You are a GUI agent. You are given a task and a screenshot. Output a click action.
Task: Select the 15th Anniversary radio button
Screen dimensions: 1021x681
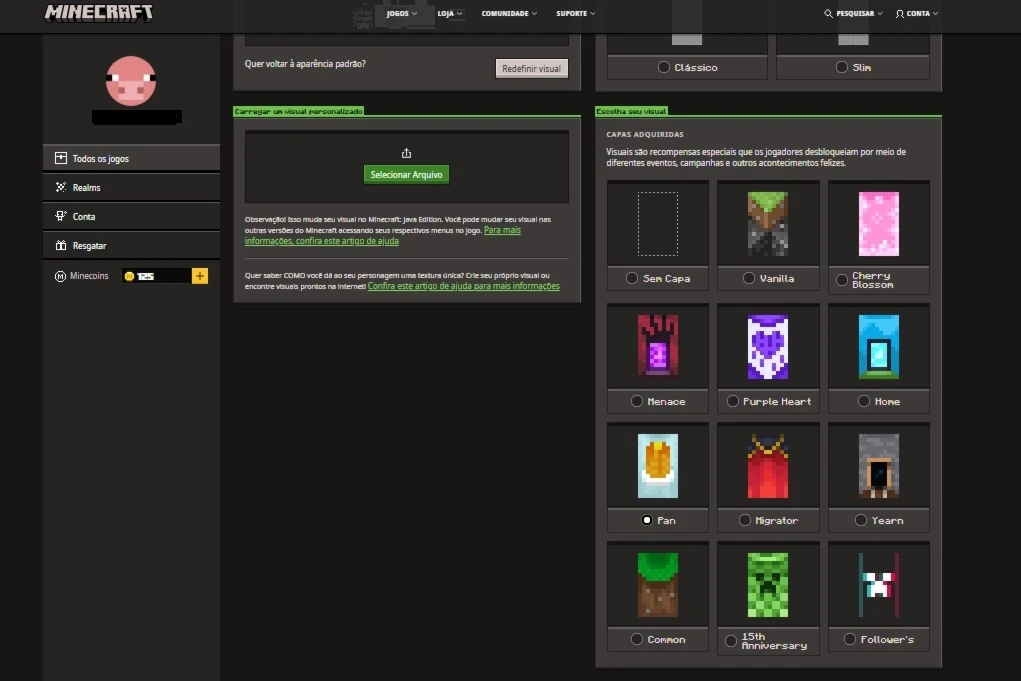point(731,641)
